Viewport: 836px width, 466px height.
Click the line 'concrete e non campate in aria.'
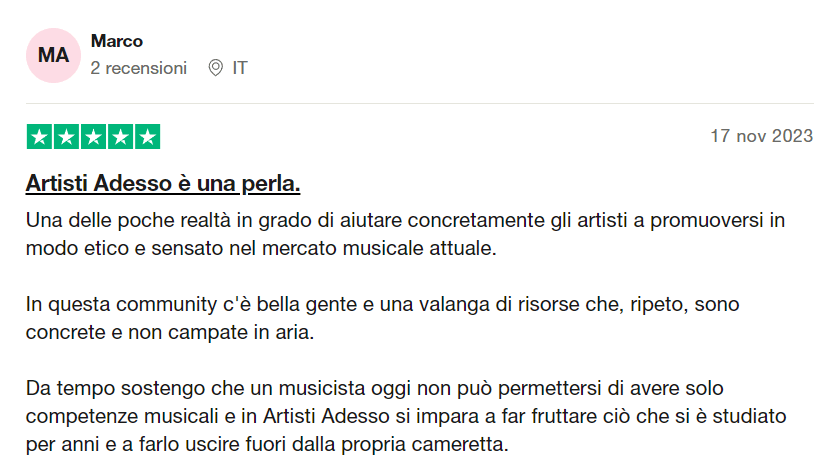(170, 332)
